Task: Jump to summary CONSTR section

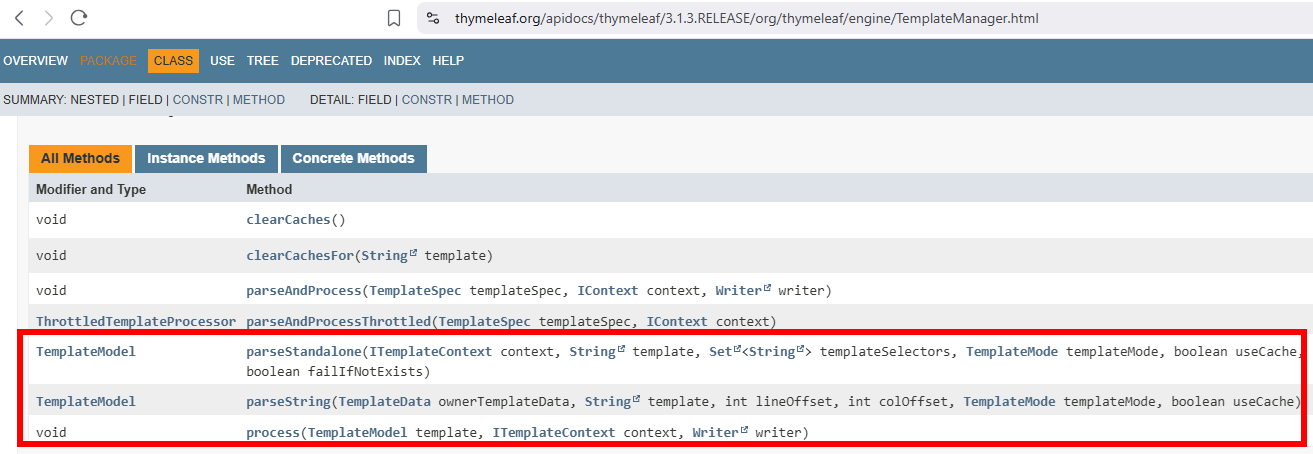Action: (x=198, y=100)
